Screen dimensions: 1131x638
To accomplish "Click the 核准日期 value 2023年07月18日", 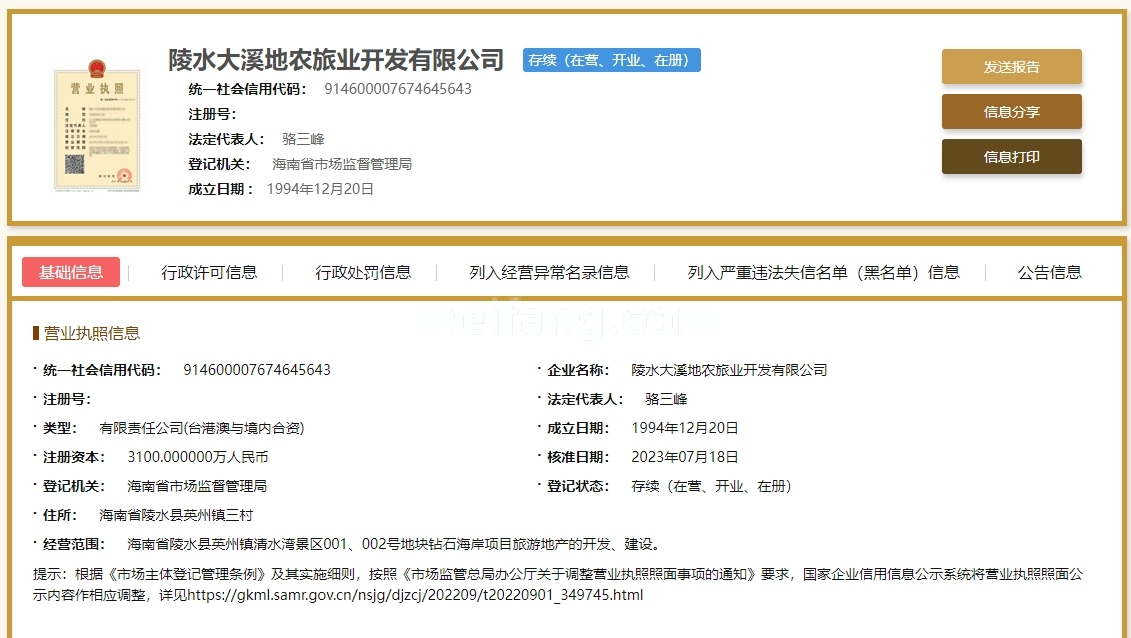I will click(685, 457).
